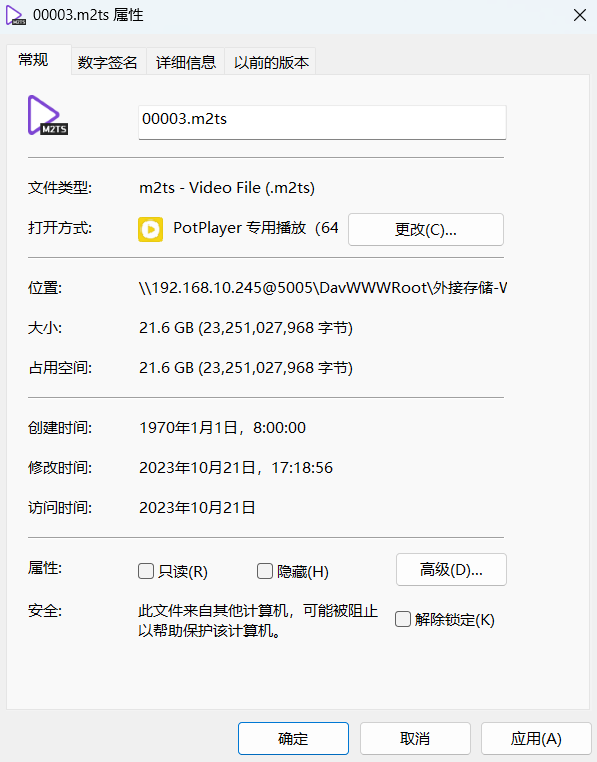Click the 修改时间 modified date value
Viewport: 597px width, 762px height.
pos(236,468)
